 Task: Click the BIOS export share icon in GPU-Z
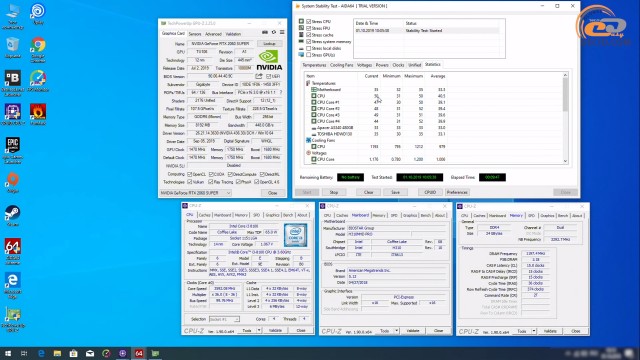(259, 76)
